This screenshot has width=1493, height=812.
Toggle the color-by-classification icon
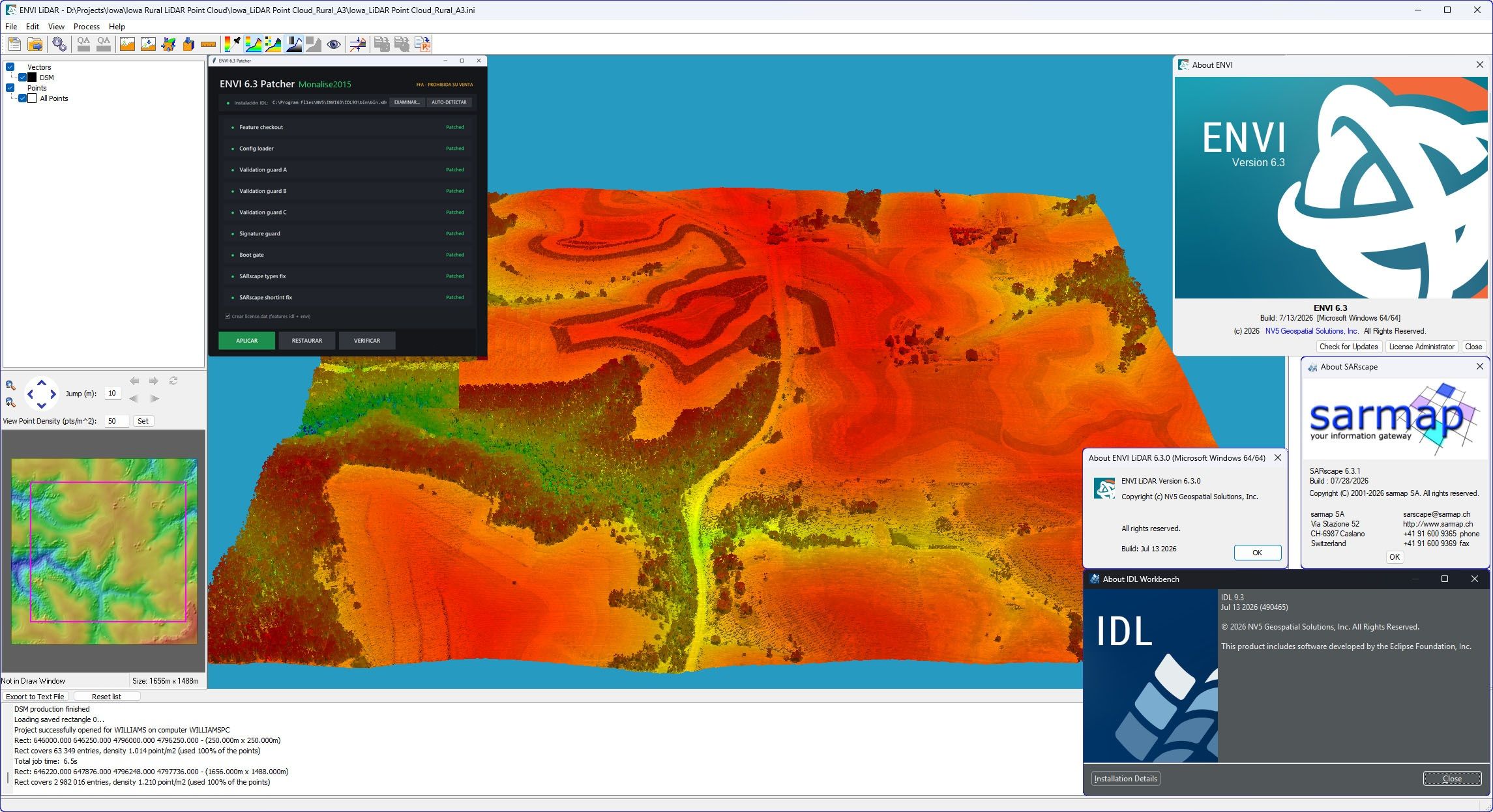click(x=273, y=44)
